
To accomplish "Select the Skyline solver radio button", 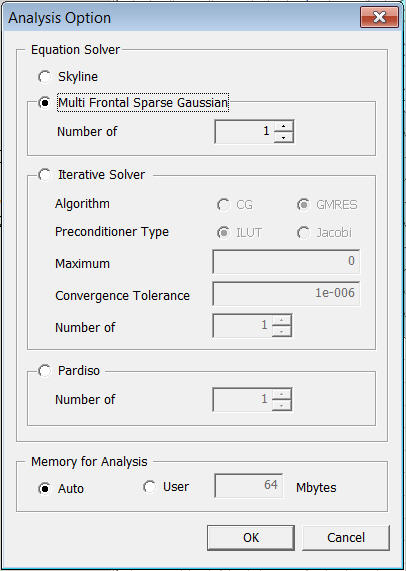I will (x=44, y=77).
